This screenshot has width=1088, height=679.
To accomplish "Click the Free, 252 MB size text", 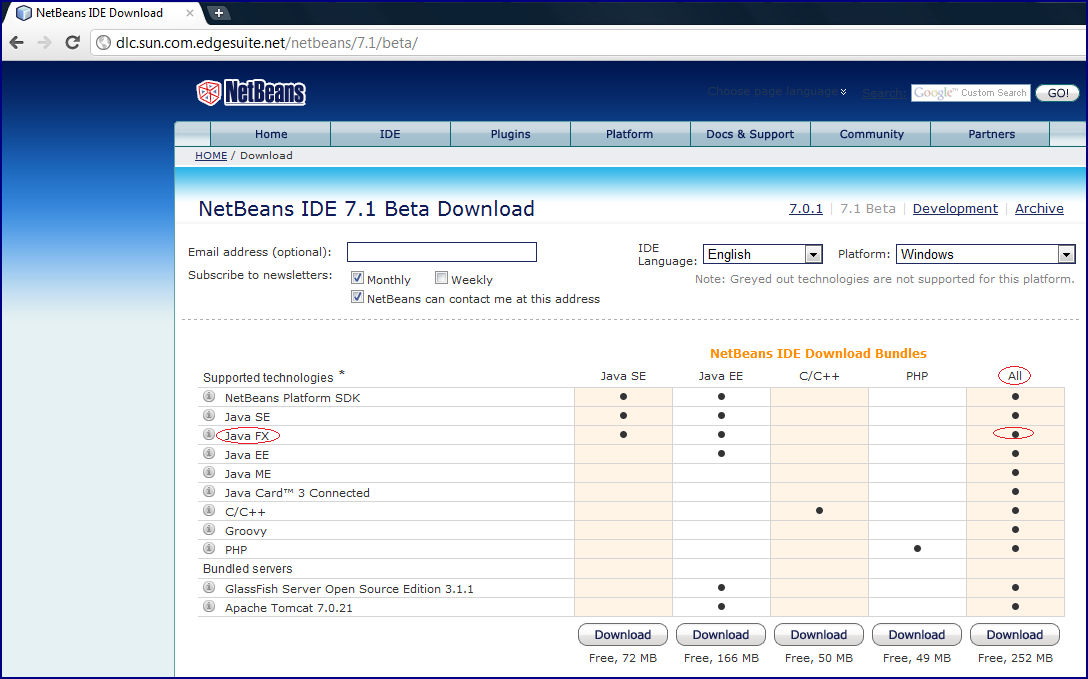I will (x=1015, y=658).
